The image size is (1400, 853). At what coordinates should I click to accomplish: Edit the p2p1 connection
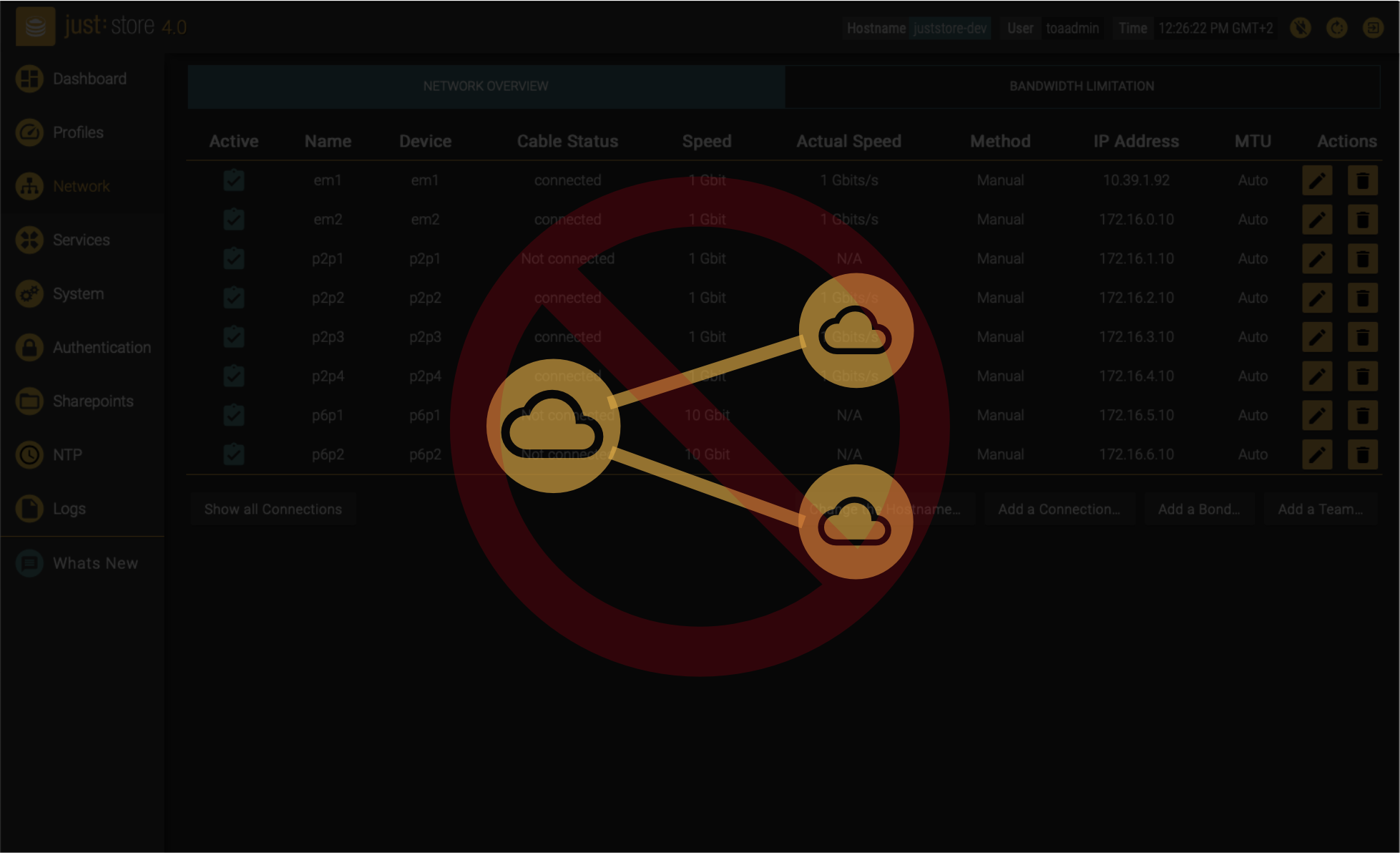[x=1317, y=258]
